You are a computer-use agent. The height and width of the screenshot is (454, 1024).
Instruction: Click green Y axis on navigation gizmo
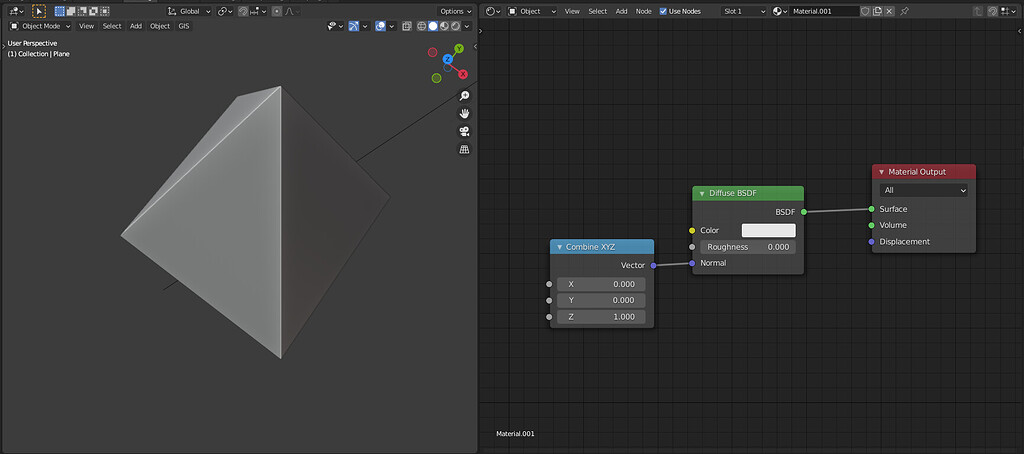click(459, 48)
